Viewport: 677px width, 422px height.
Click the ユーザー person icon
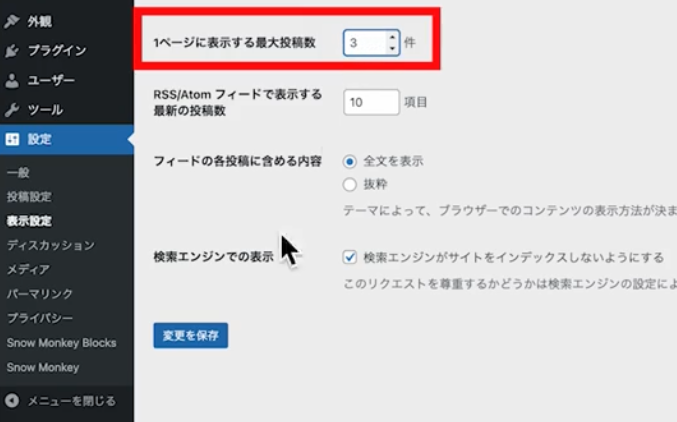click(11, 80)
